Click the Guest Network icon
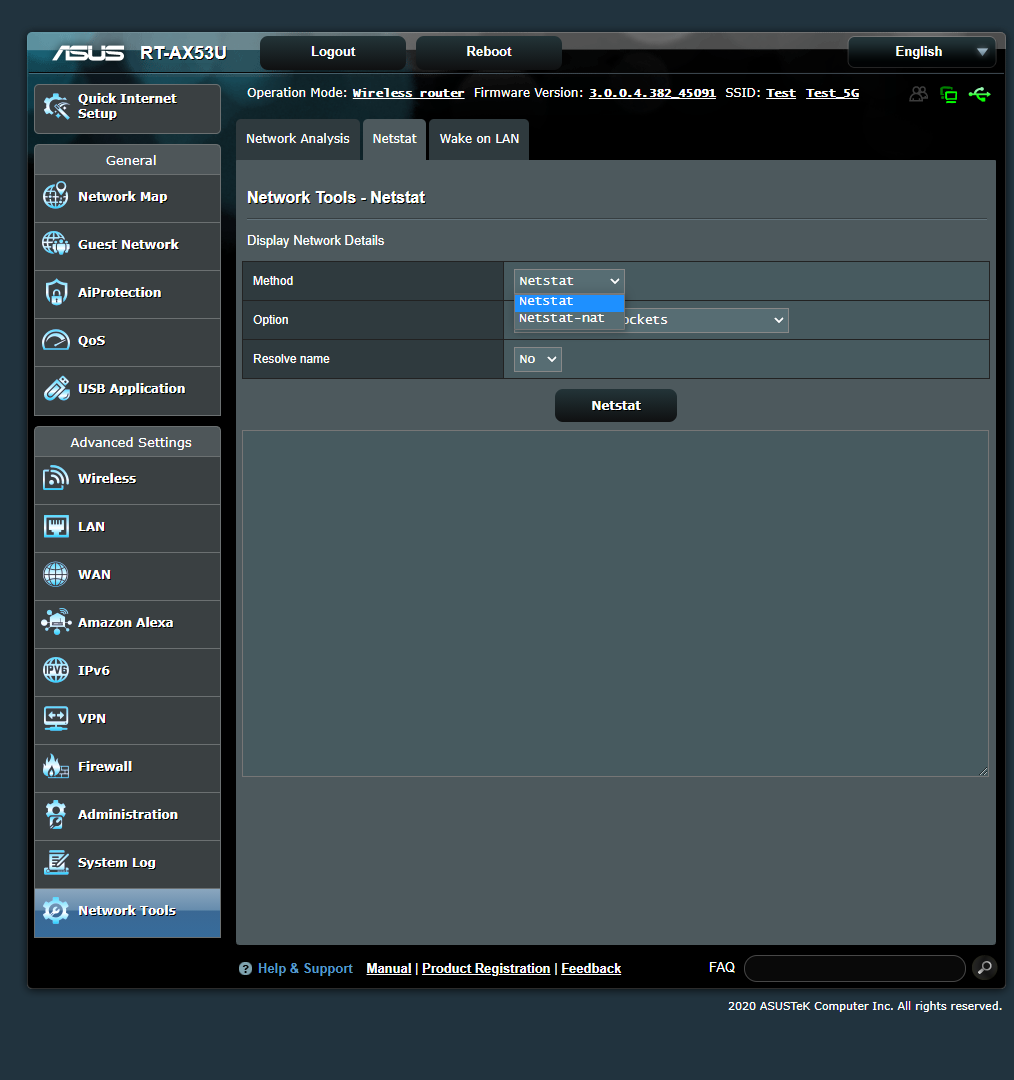Image resolution: width=1014 pixels, height=1080 pixels. pyautogui.click(x=56, y=244)
